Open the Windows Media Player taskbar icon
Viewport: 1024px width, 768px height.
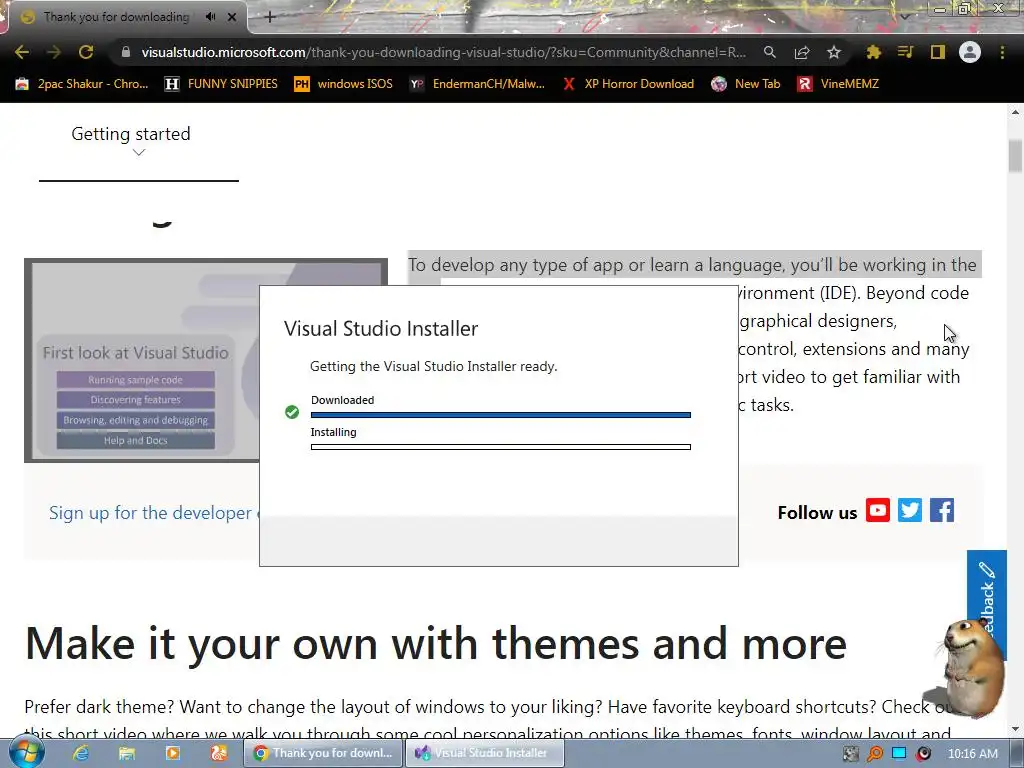pyautogui.click(x=172, y=753)
